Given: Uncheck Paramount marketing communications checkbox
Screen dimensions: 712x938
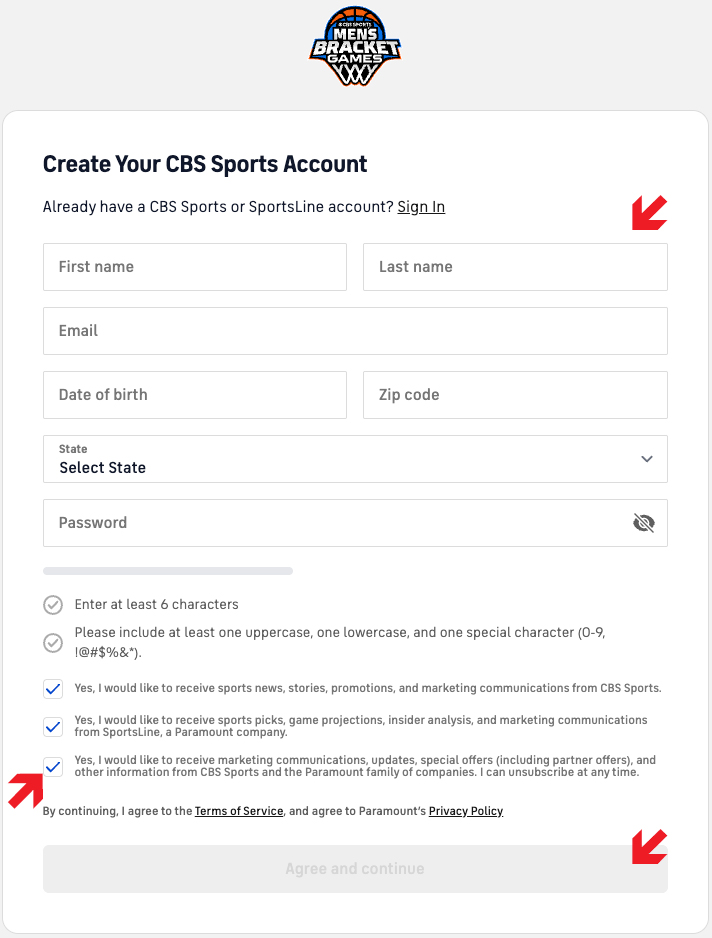Looking at the screenshot, I should tap(53, 767).
